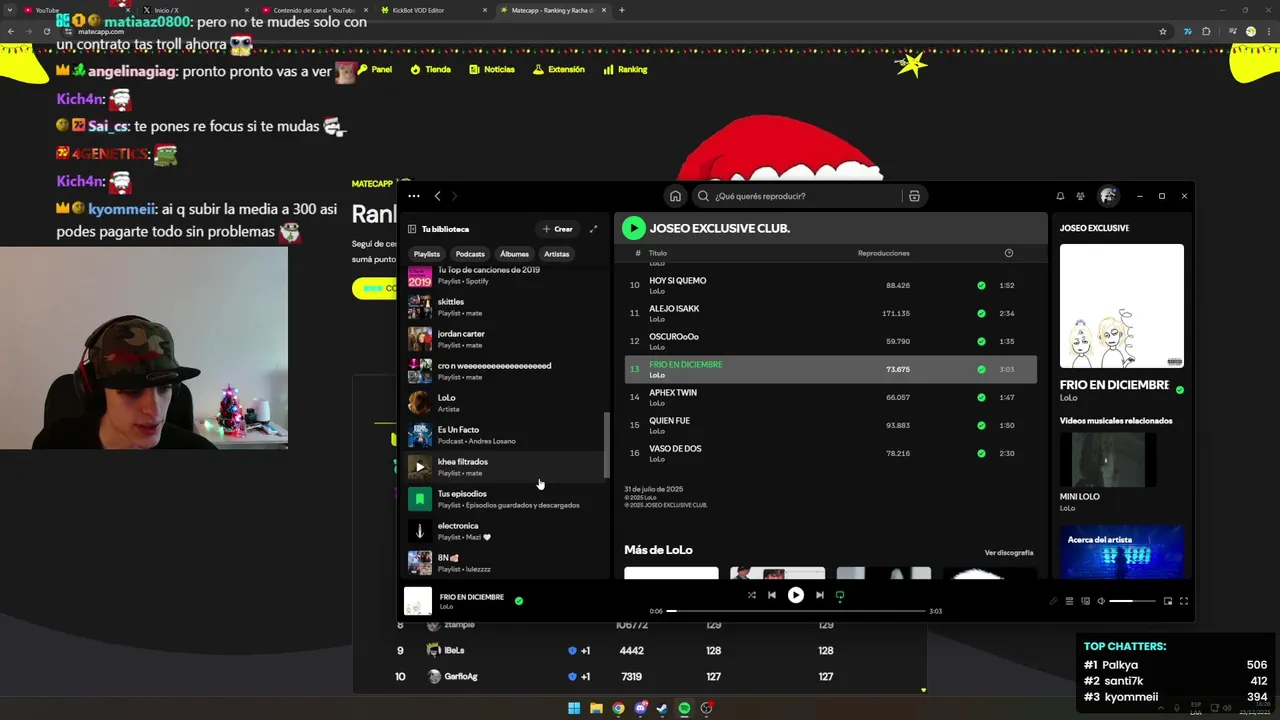
Task: Filter library by Podcasts
Action: [x=470, y=254]
